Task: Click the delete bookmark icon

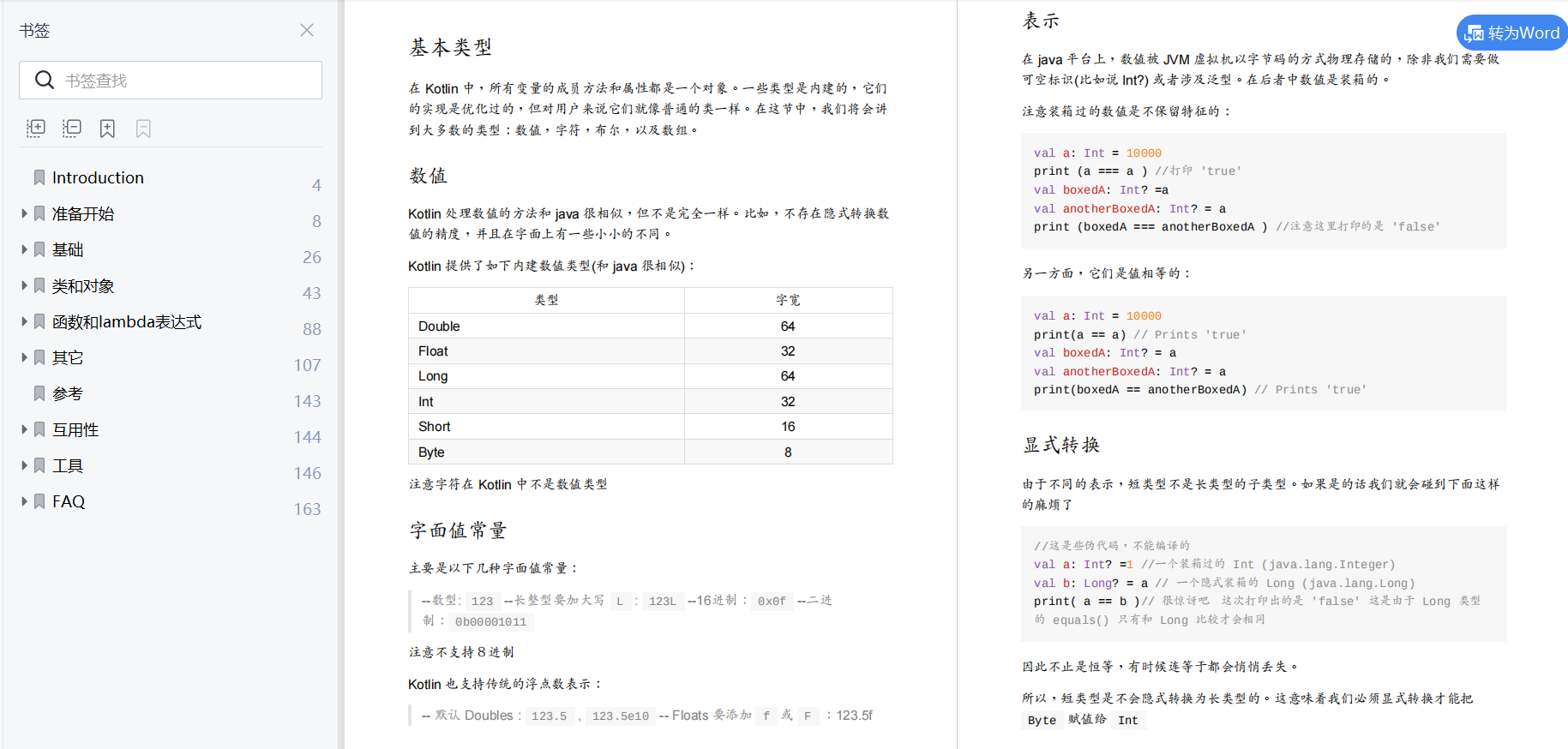Action: point(143,129)
